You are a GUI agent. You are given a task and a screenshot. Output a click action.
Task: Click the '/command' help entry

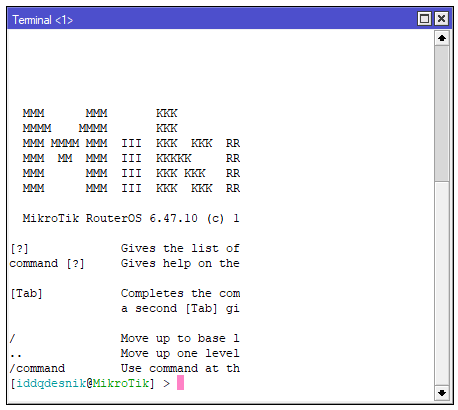pyautogui.click(x=37, y=368)
